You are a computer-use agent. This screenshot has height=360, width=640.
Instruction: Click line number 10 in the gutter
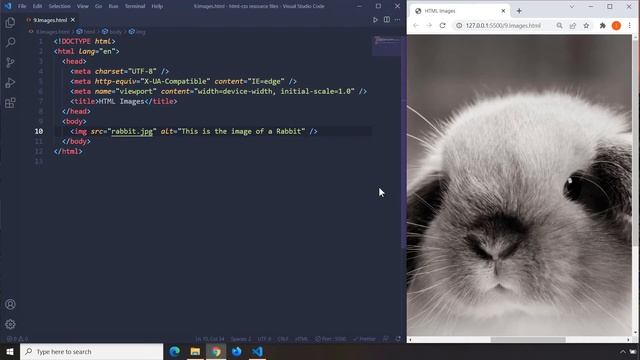39,131
